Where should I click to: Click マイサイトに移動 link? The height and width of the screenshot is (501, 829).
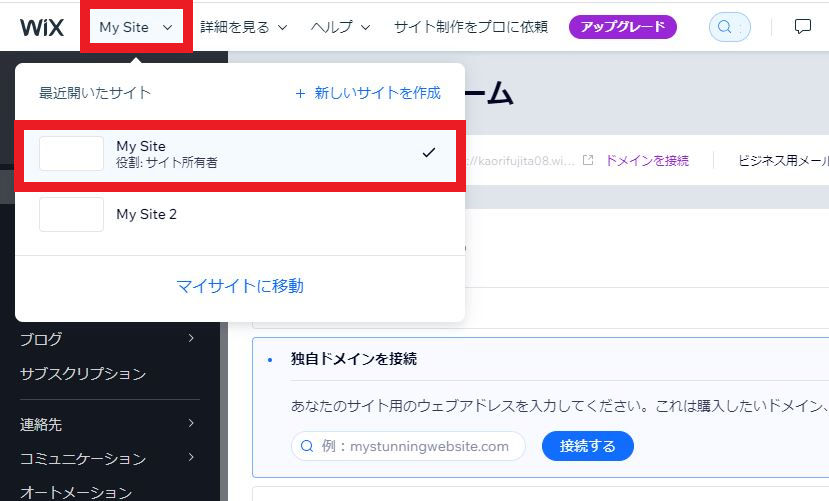pos(240,286)
